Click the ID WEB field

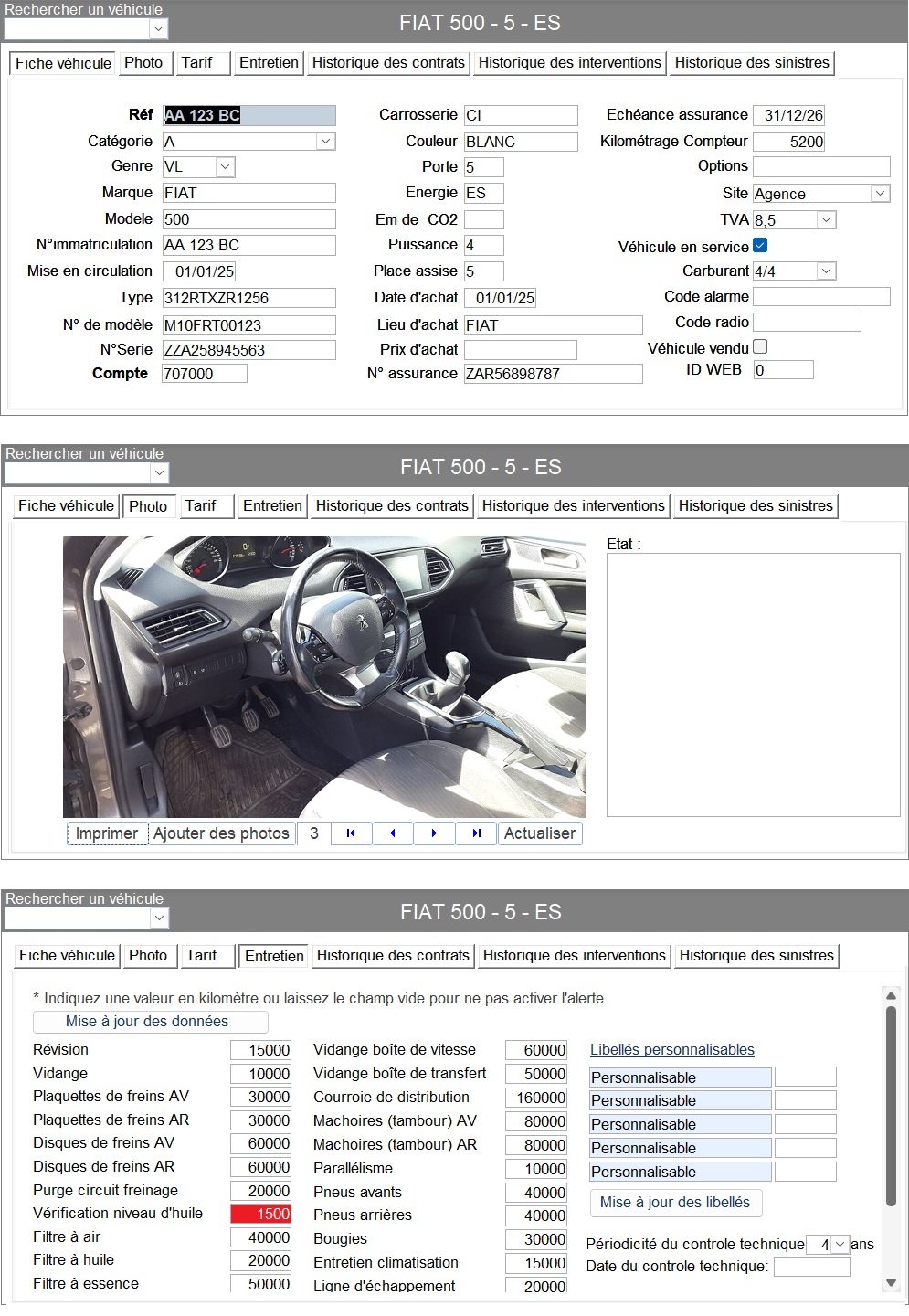(783, 370)
